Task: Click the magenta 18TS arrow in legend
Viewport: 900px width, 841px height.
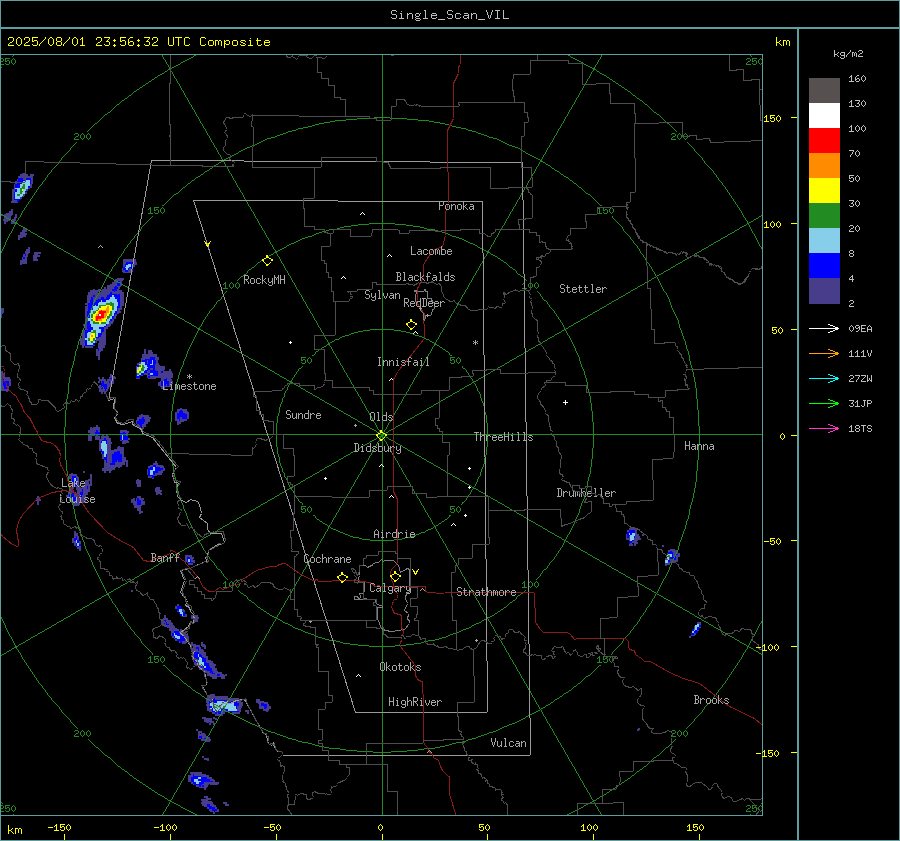Action: [x=824, y=428]
